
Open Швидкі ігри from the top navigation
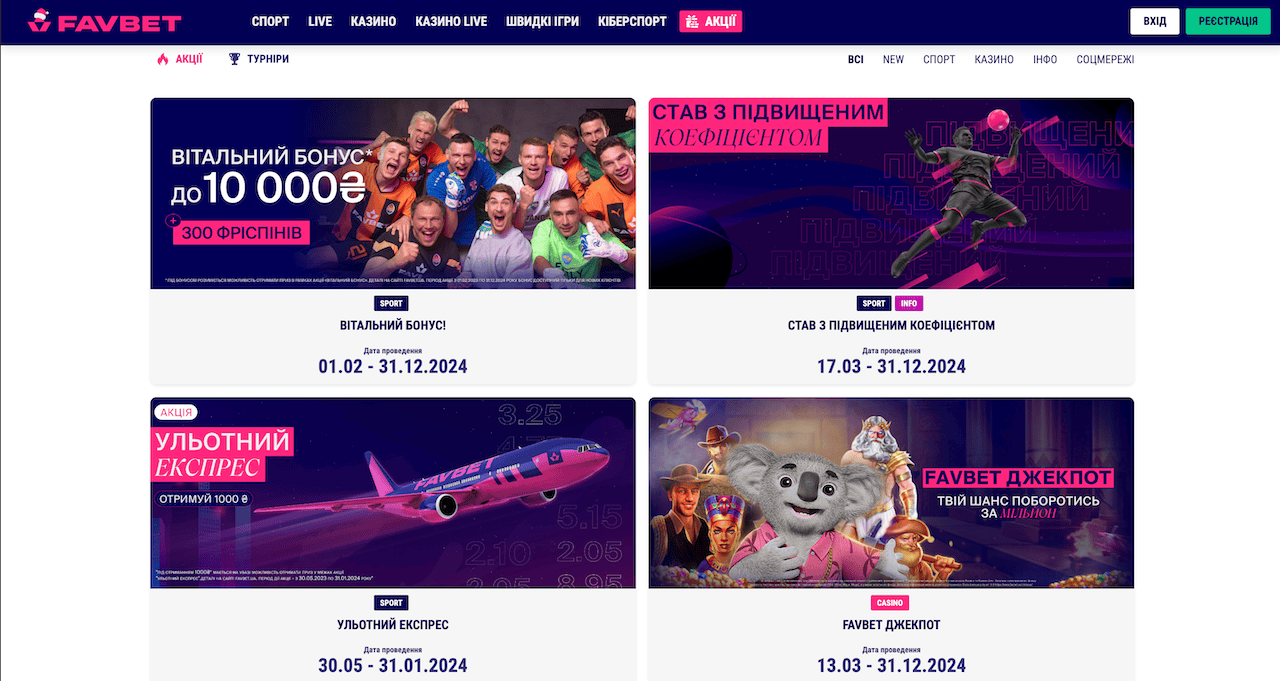543,21
